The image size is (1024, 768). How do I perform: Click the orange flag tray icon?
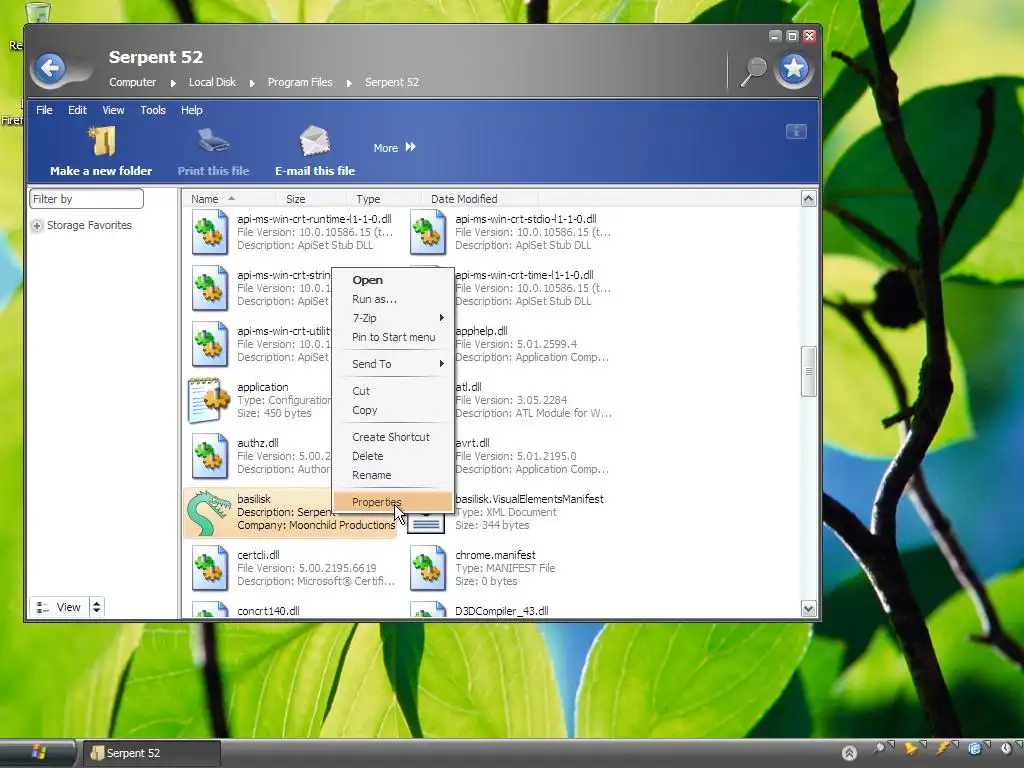tap(911, 748)
